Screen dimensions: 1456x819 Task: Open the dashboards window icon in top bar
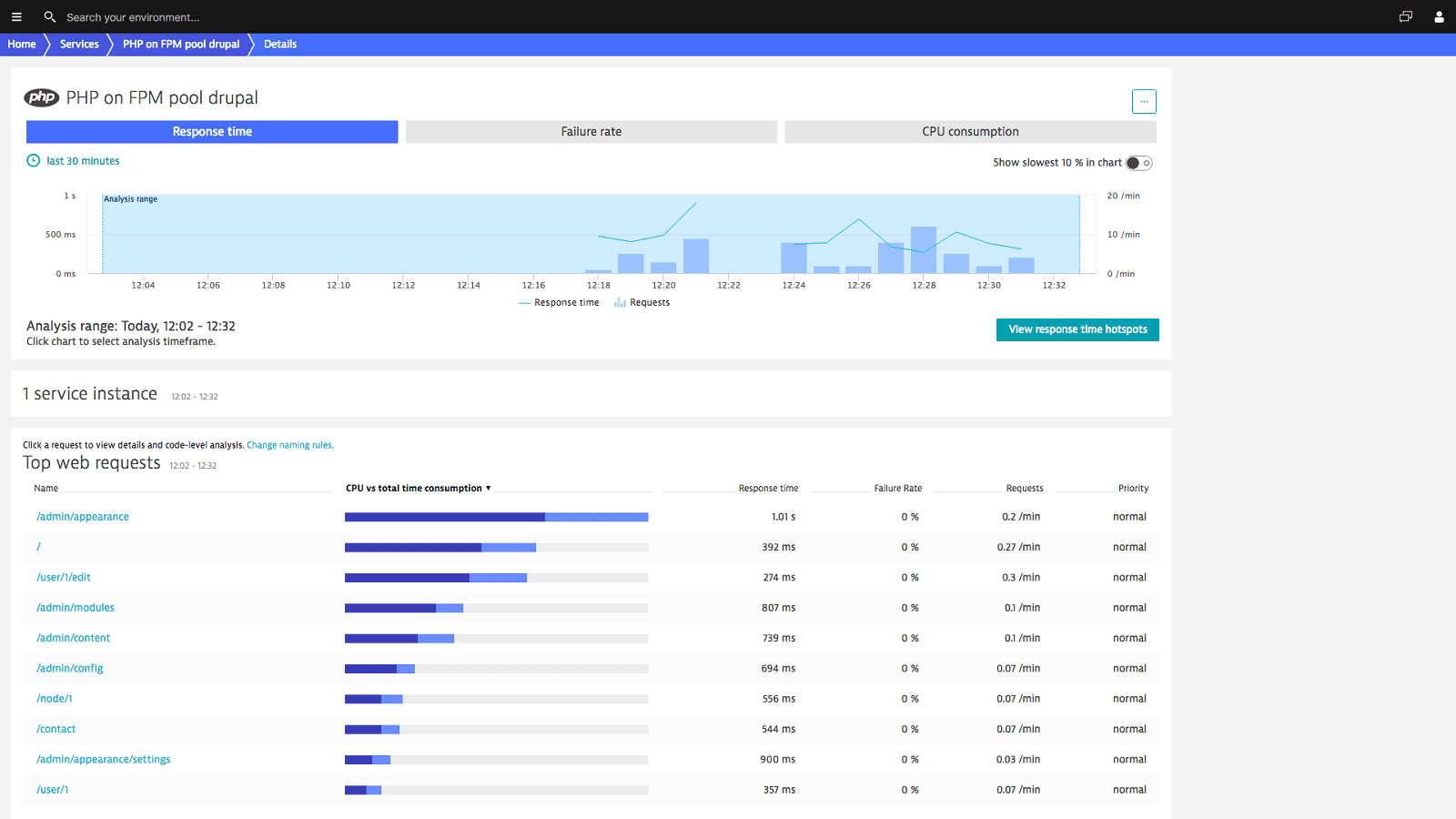coord(1406,16)
